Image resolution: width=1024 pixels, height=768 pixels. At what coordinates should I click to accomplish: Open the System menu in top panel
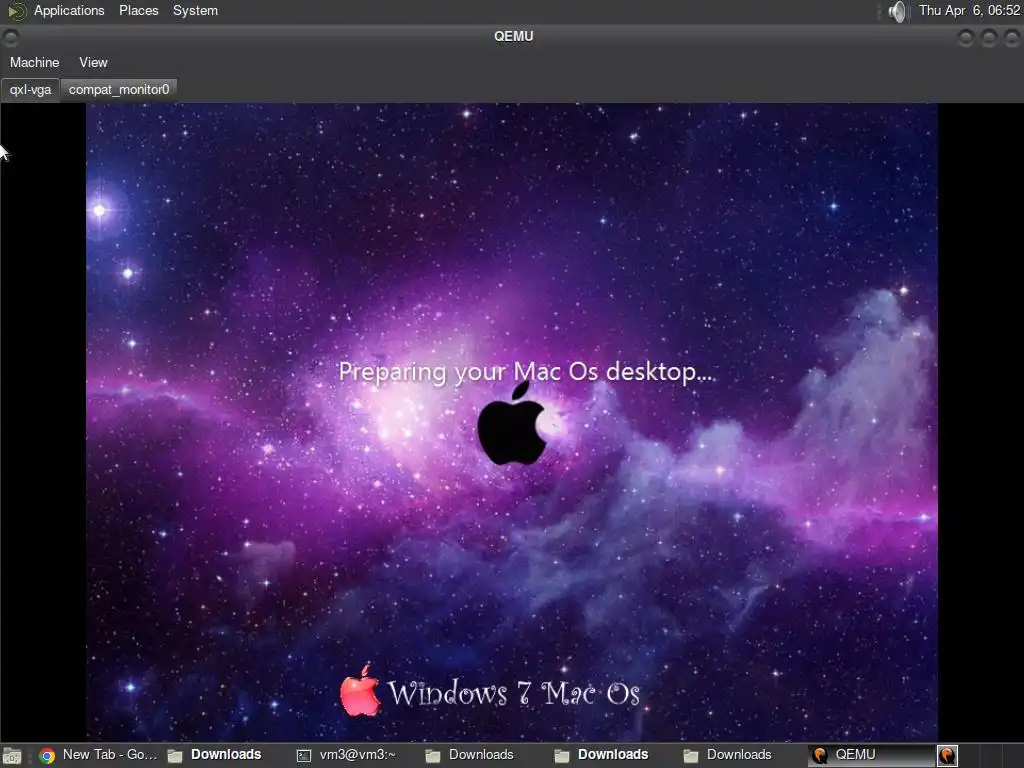tap(195, 10)
